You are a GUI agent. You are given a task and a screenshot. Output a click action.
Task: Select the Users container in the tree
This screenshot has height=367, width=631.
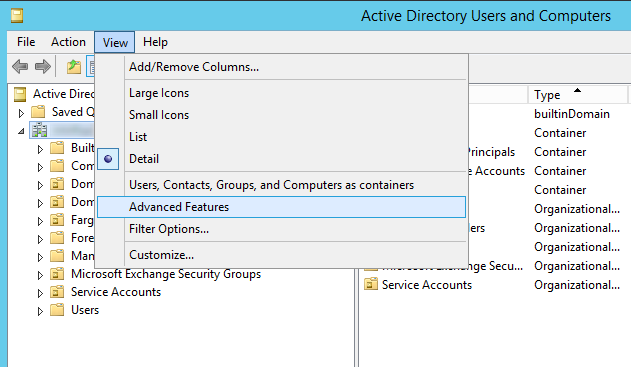pyautogui.click(x=85, y=310)
